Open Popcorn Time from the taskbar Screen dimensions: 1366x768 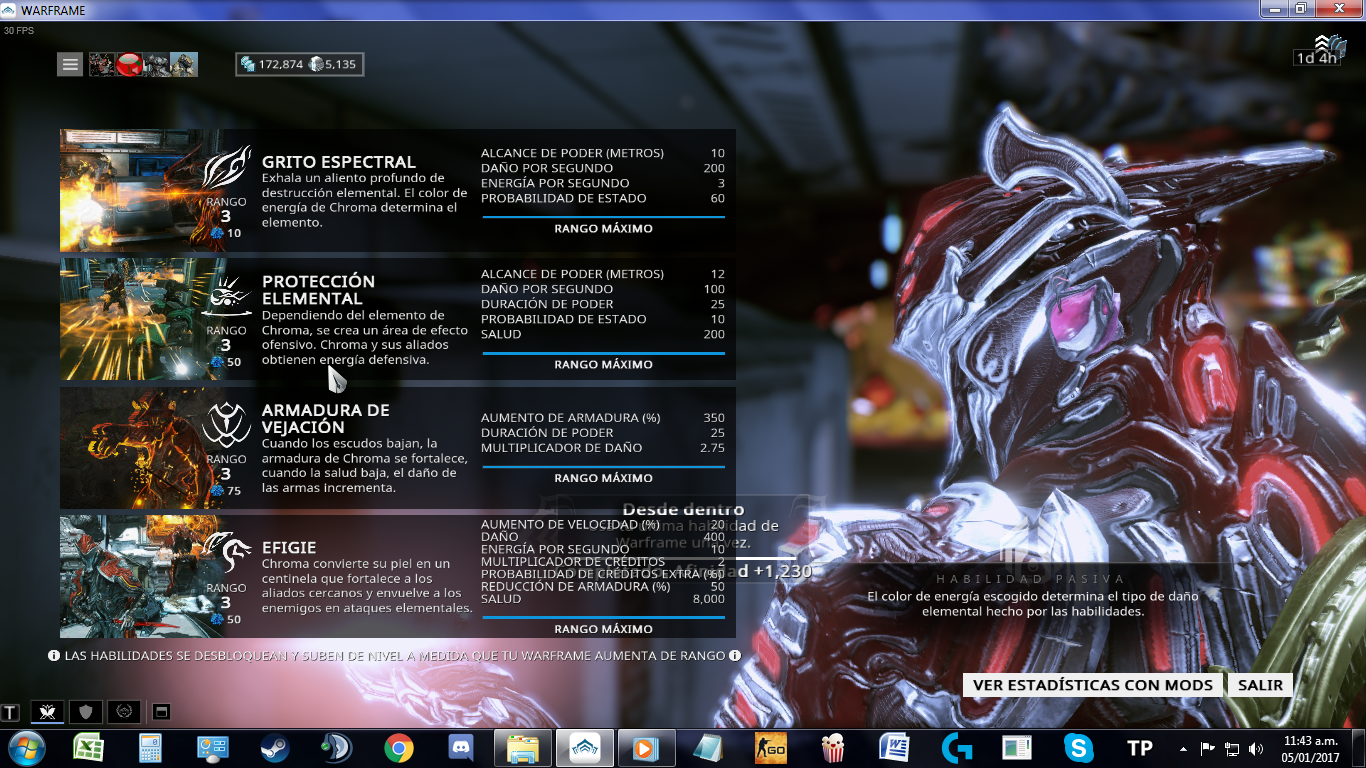[x=832, y=748]
